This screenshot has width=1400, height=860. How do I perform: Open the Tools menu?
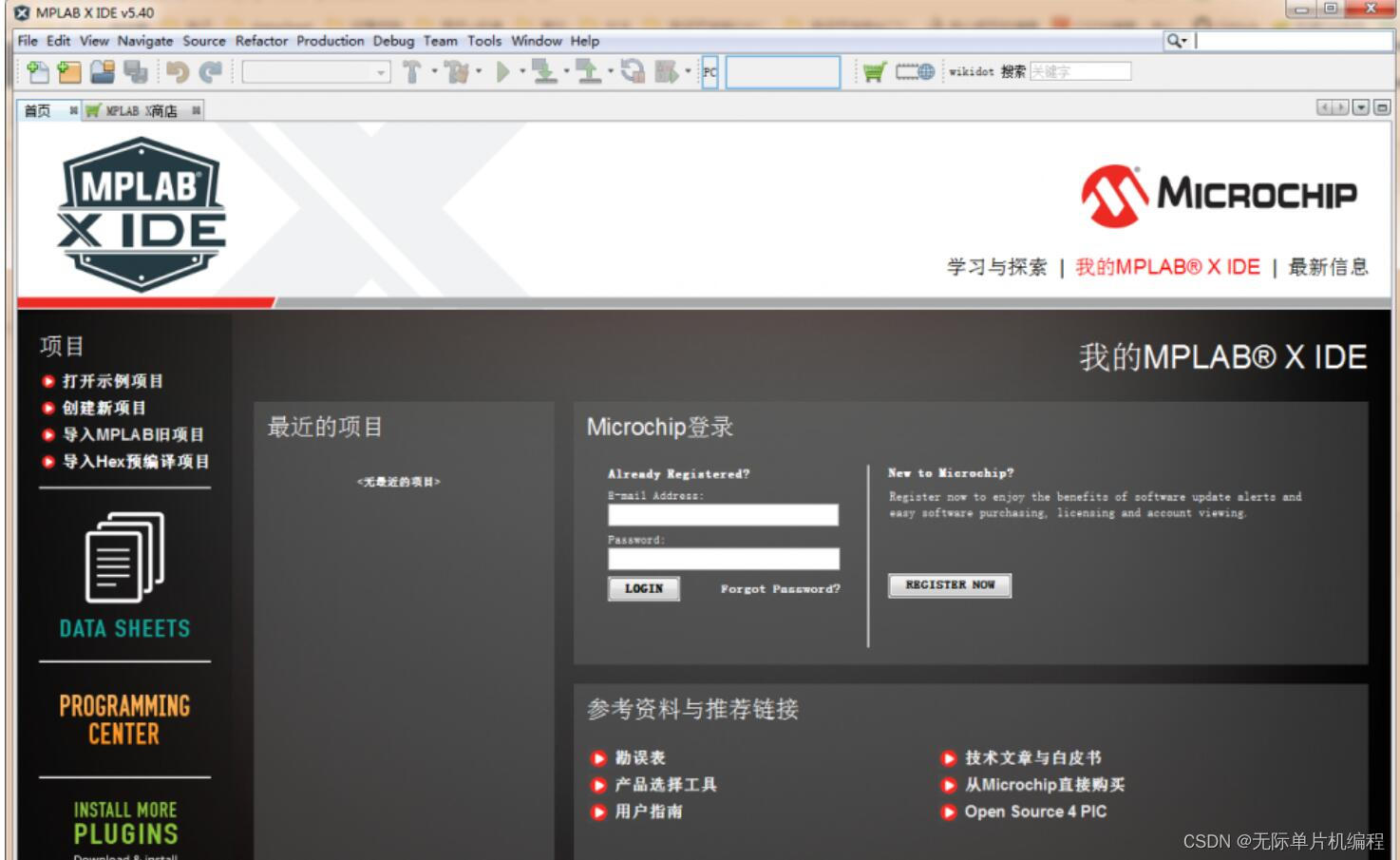(x=483, y=41)
